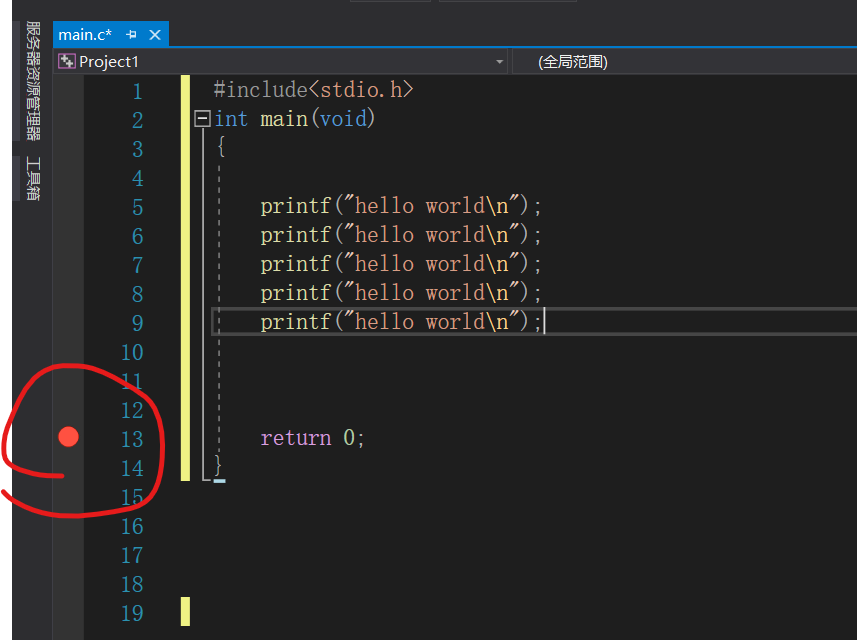Place cursor on line 7 printf statement

(401, 264)
